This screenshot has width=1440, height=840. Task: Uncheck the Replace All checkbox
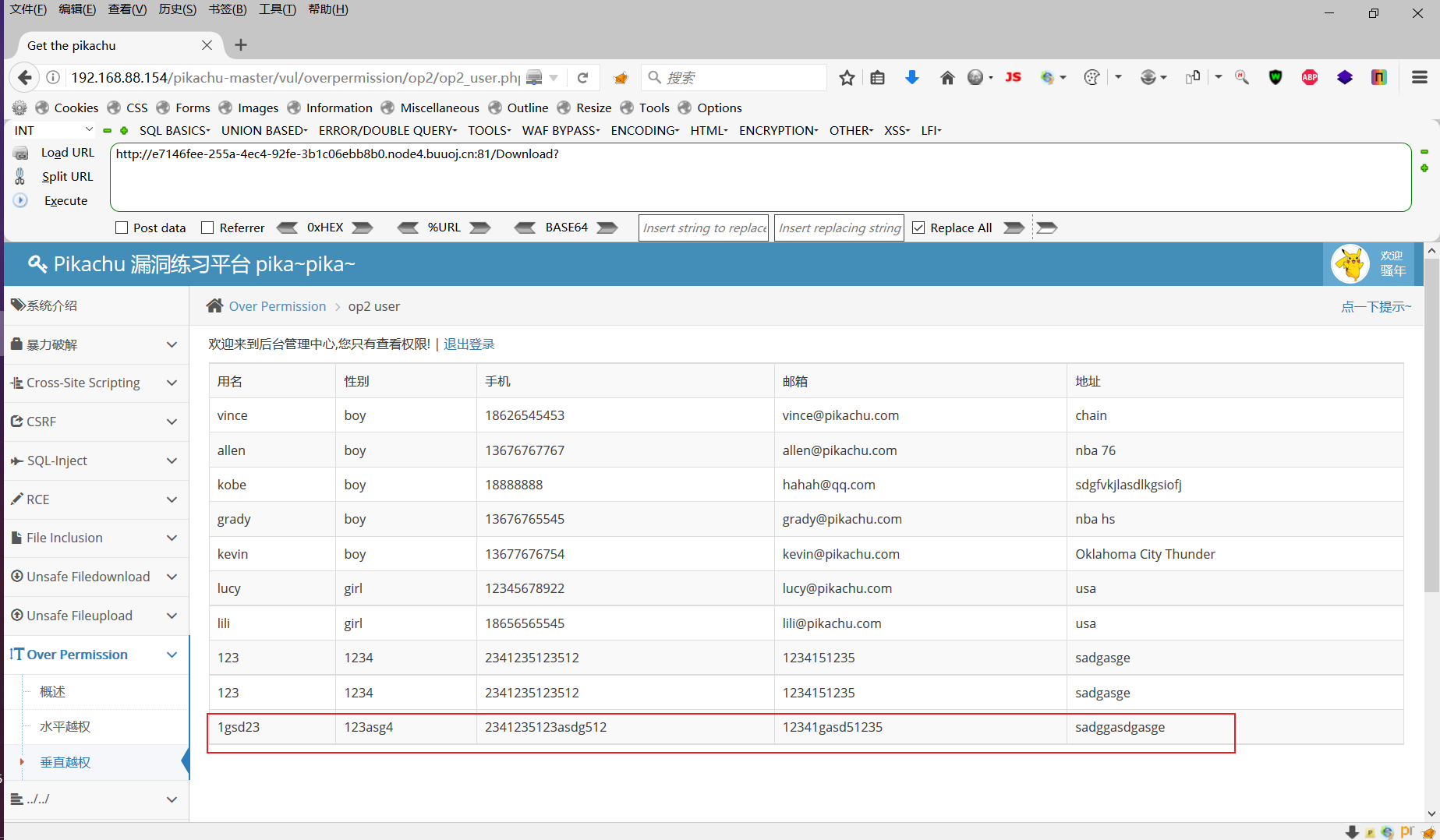pos(918,228)
